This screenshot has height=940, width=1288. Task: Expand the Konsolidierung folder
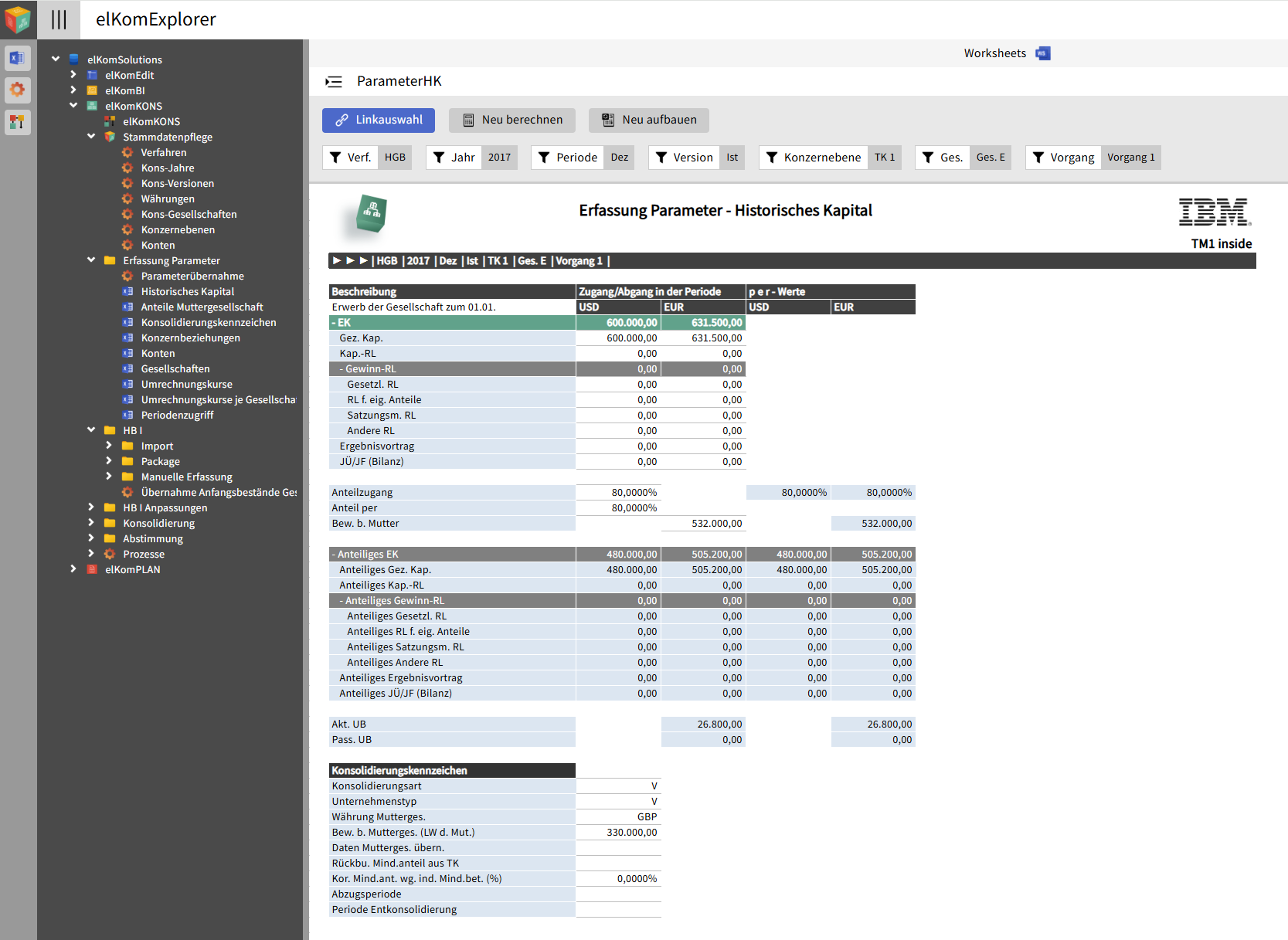[x=91, y=523]
